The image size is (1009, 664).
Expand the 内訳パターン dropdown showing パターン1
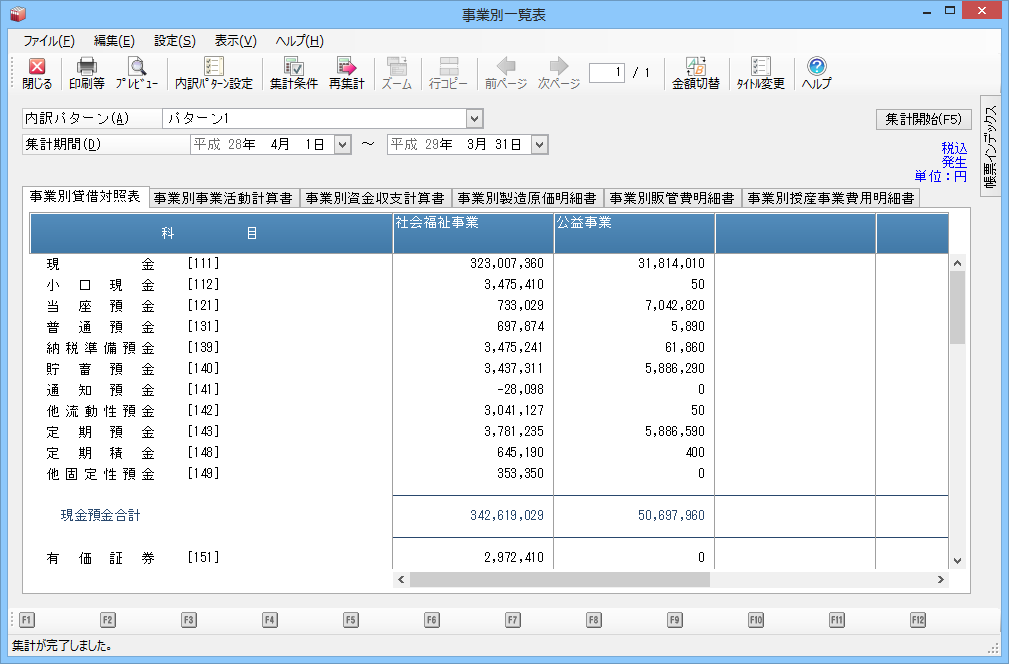click(x=474, y=119)
